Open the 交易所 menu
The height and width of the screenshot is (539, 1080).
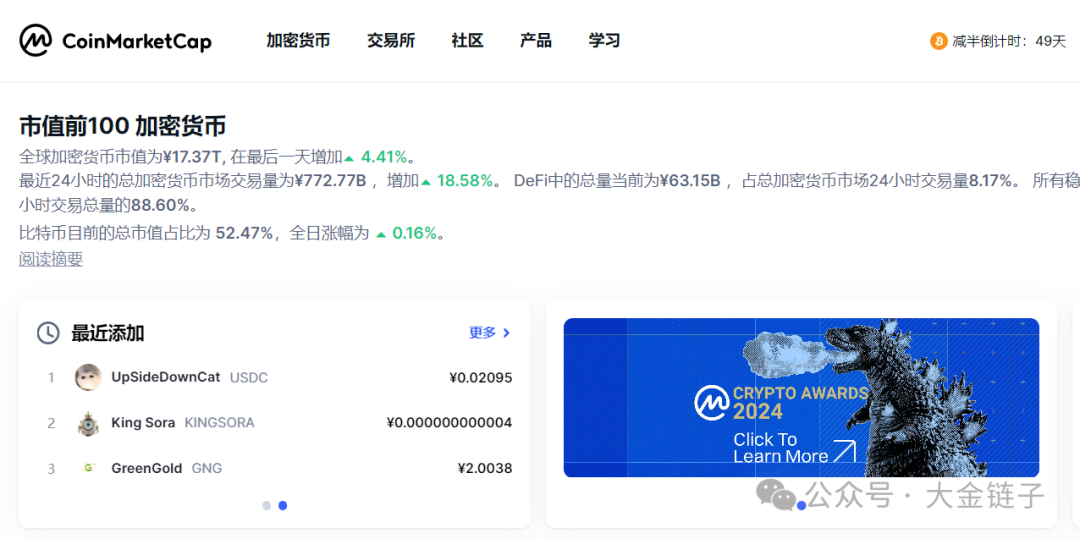391,40
